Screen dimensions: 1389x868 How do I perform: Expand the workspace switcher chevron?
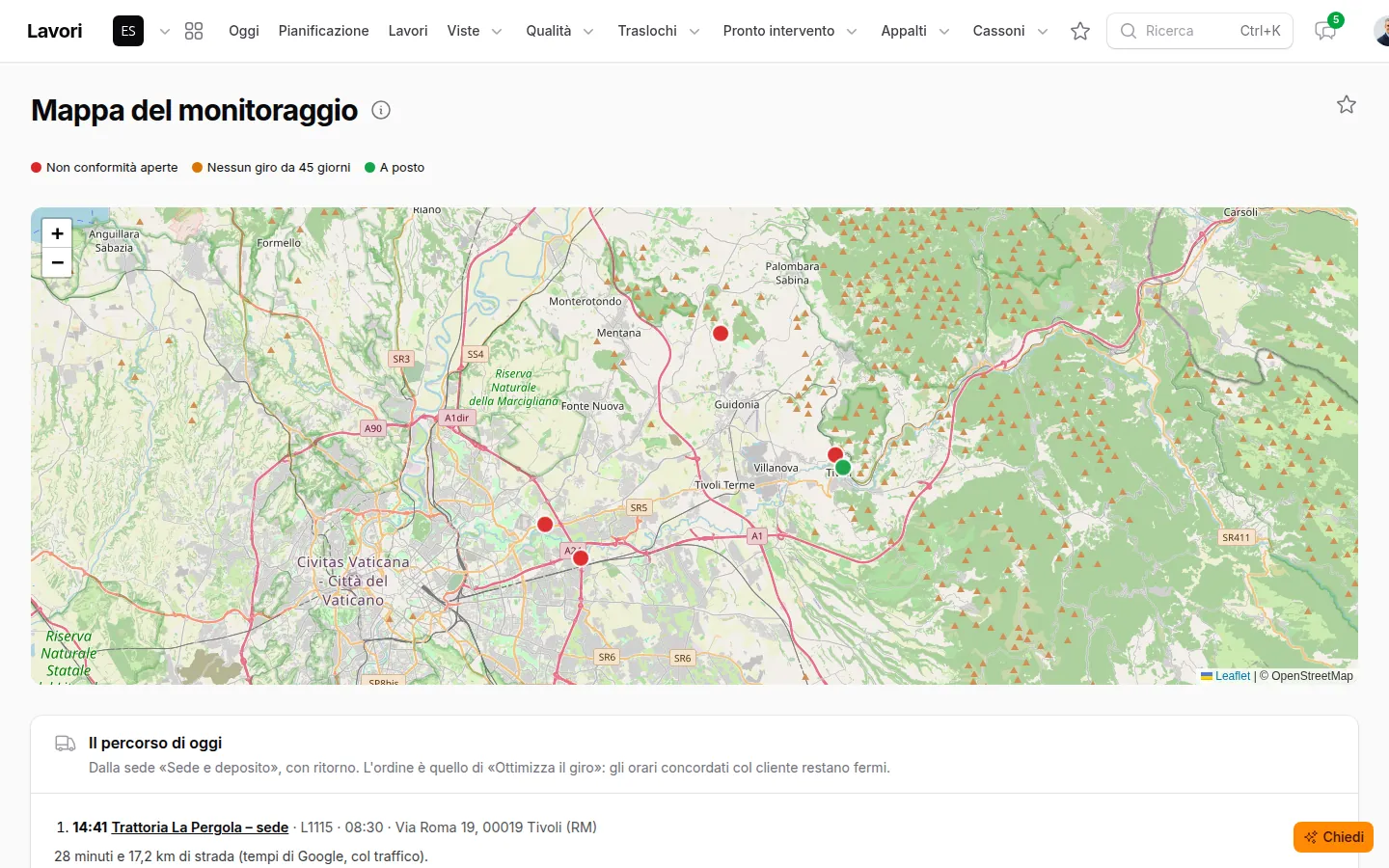tap(165, 31)
